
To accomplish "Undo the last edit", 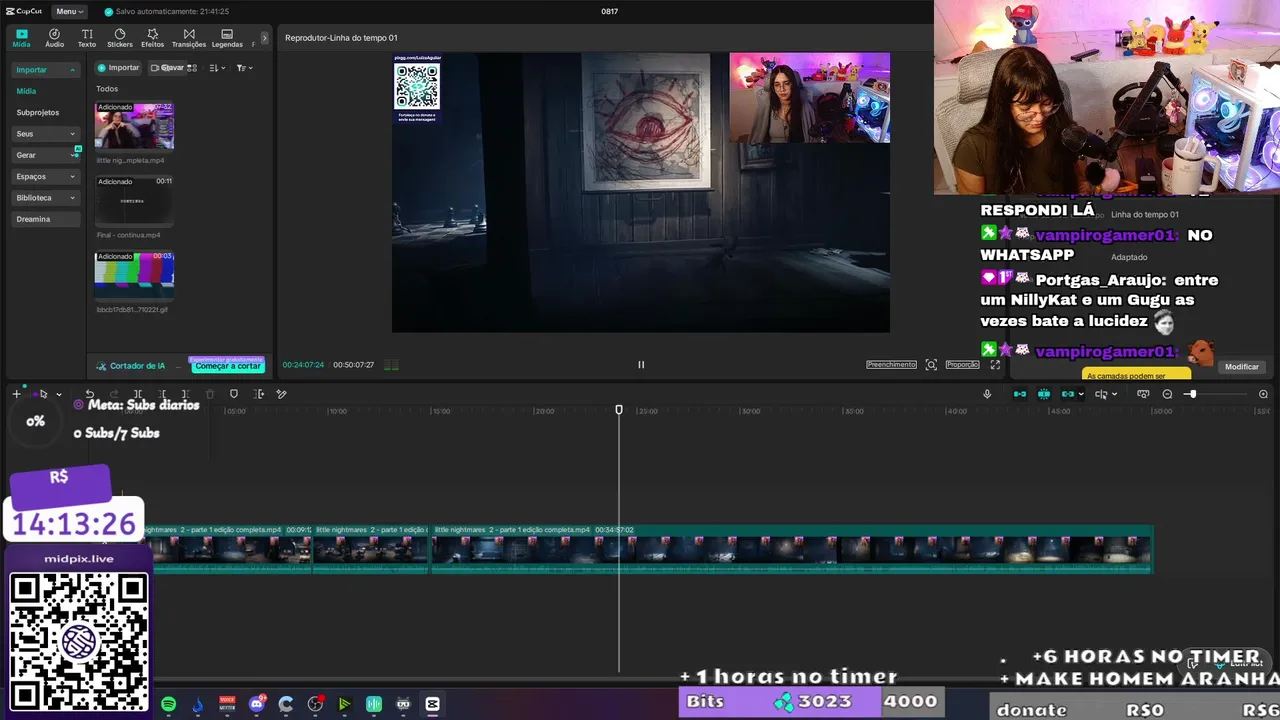I will pyautogui.click(x=90, y=394).
